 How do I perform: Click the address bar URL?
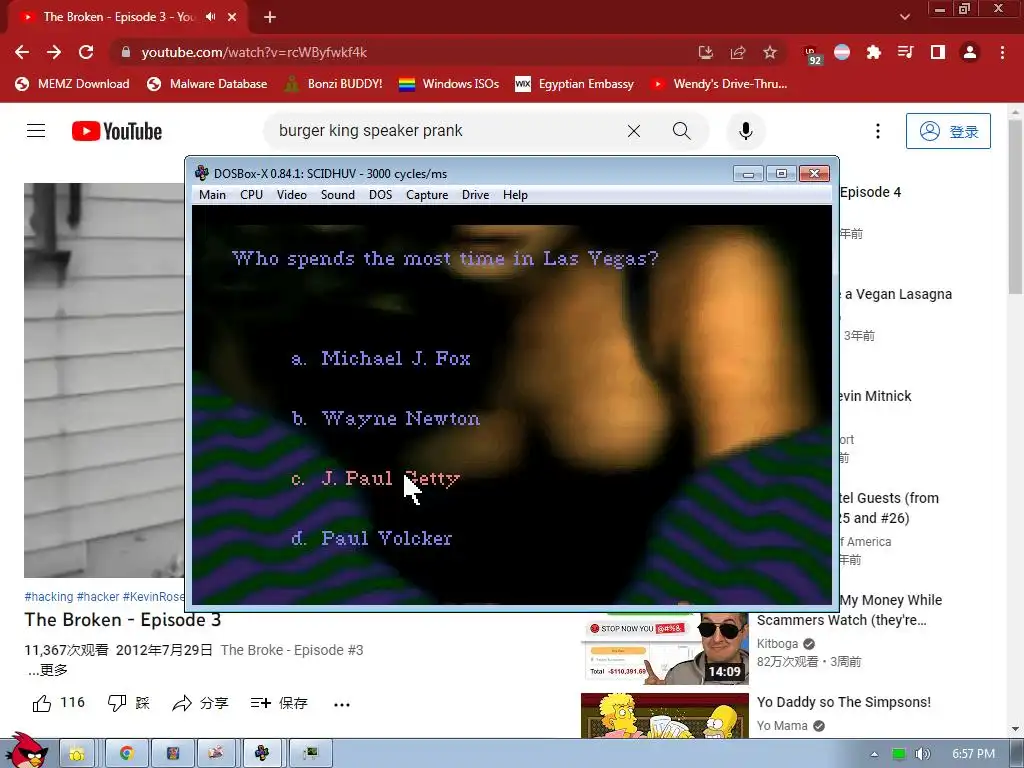tap(254, 52)
